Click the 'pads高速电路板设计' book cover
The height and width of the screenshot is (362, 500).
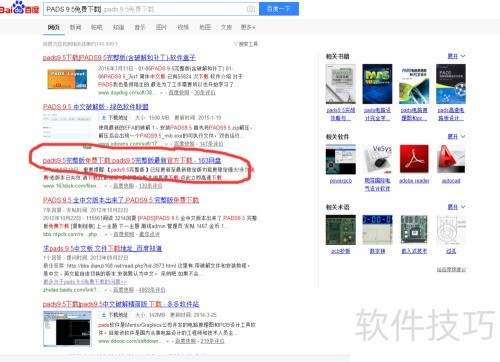[x=451, y=84]
